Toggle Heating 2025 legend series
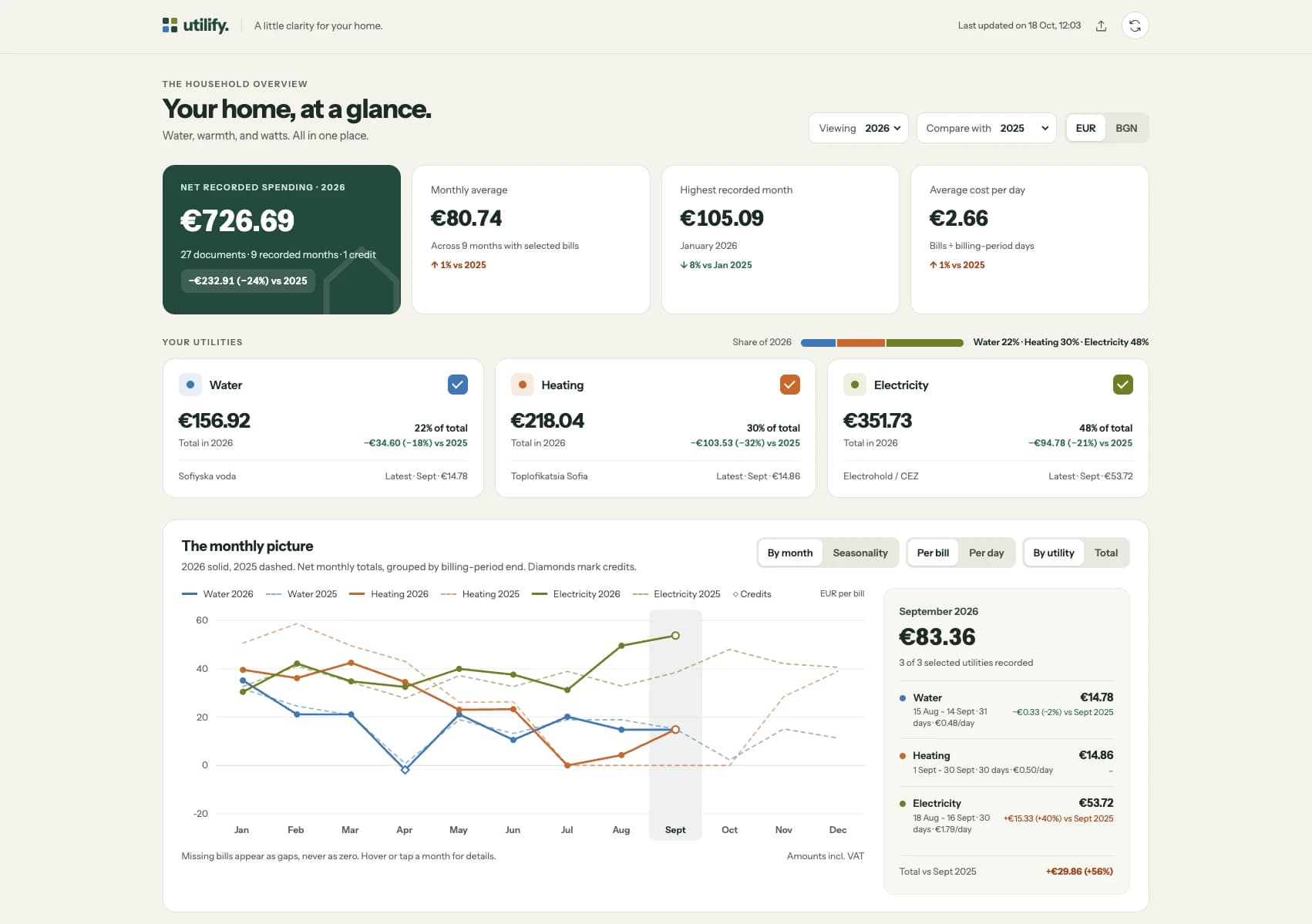The image size is (1312, 924). pyautogui.click(x=480, y=594)
